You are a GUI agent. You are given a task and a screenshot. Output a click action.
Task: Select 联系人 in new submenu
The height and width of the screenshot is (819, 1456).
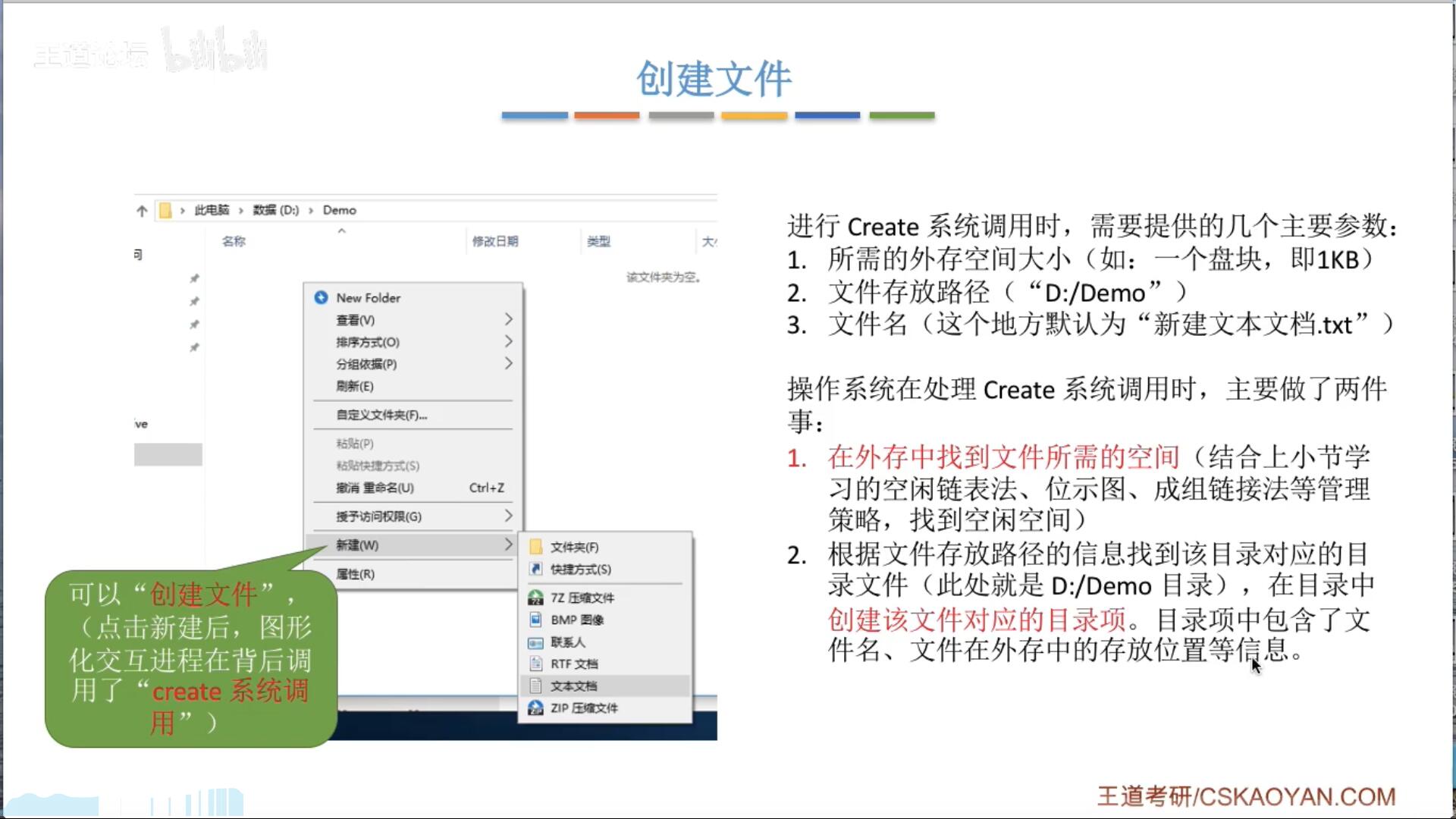pyautogui.click(x=605, y=642)
